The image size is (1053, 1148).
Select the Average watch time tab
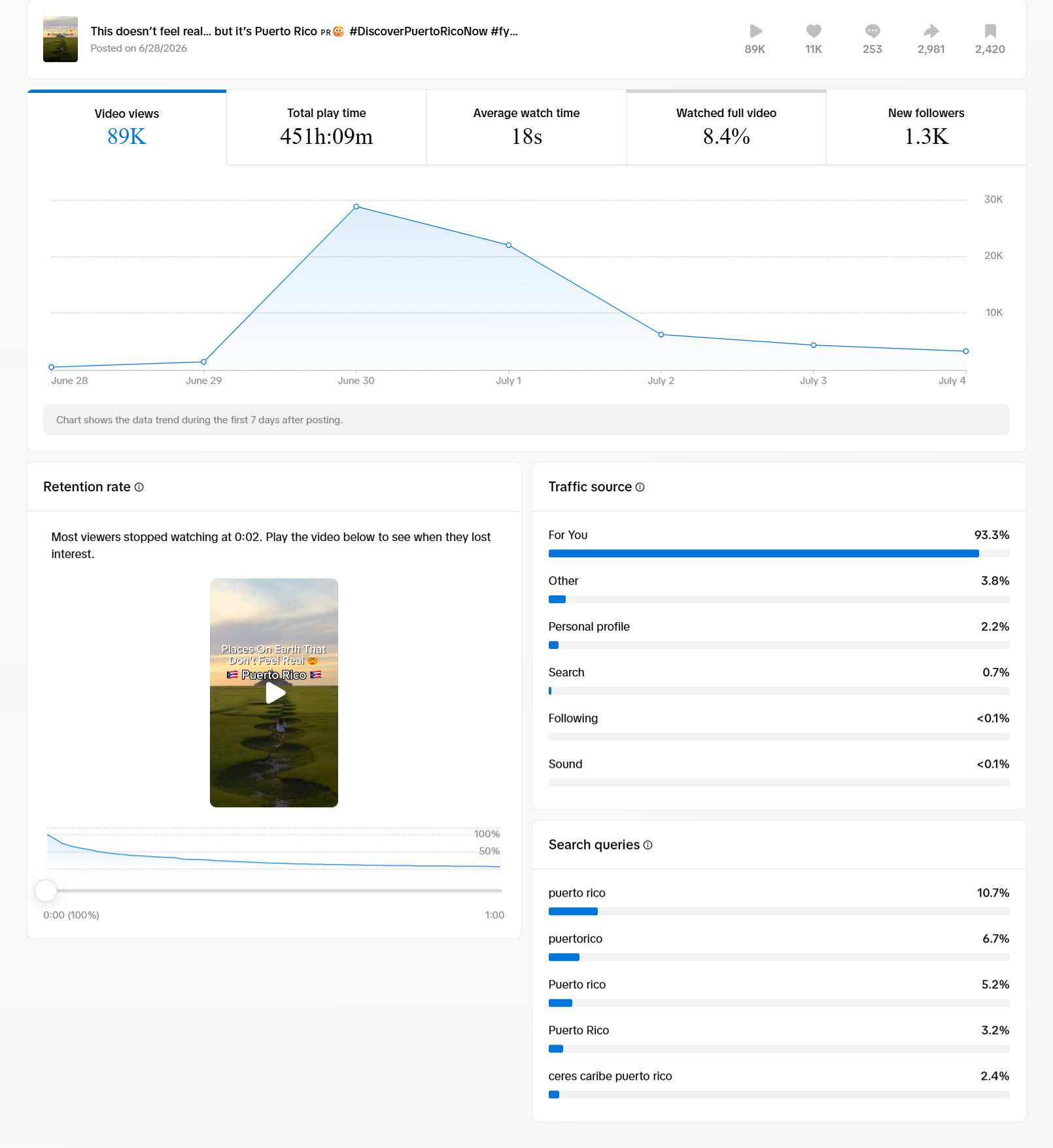click(x=526, y=128)
